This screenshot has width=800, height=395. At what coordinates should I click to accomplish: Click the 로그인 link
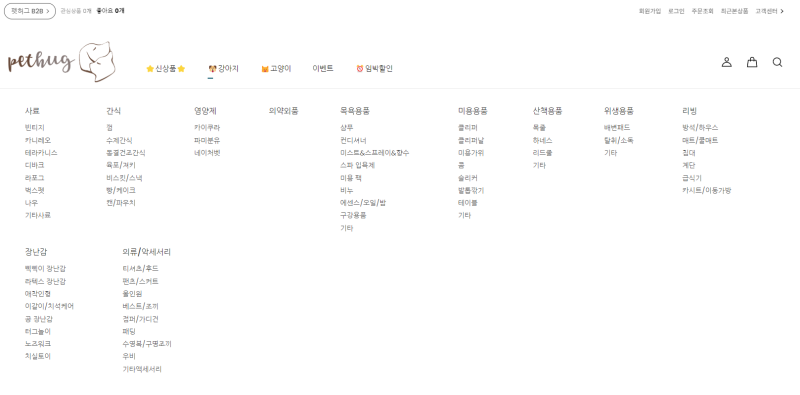click(x=677, y=11)
